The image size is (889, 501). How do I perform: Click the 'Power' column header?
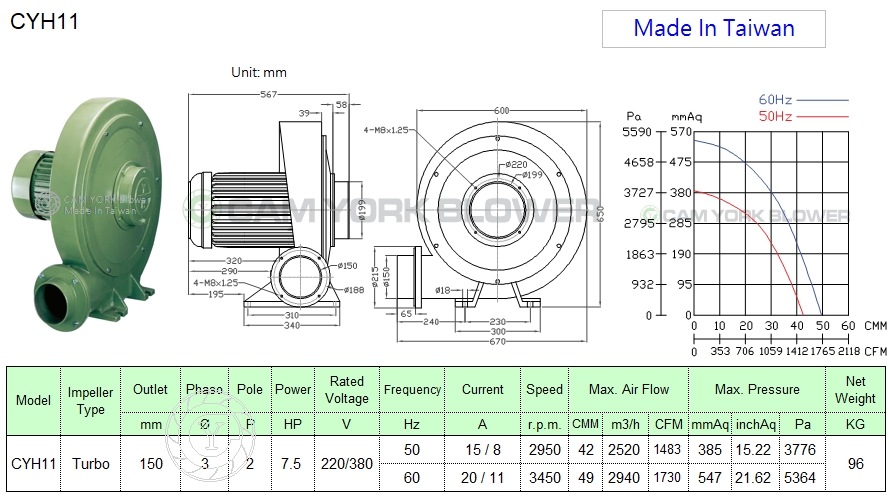[293, 390]
